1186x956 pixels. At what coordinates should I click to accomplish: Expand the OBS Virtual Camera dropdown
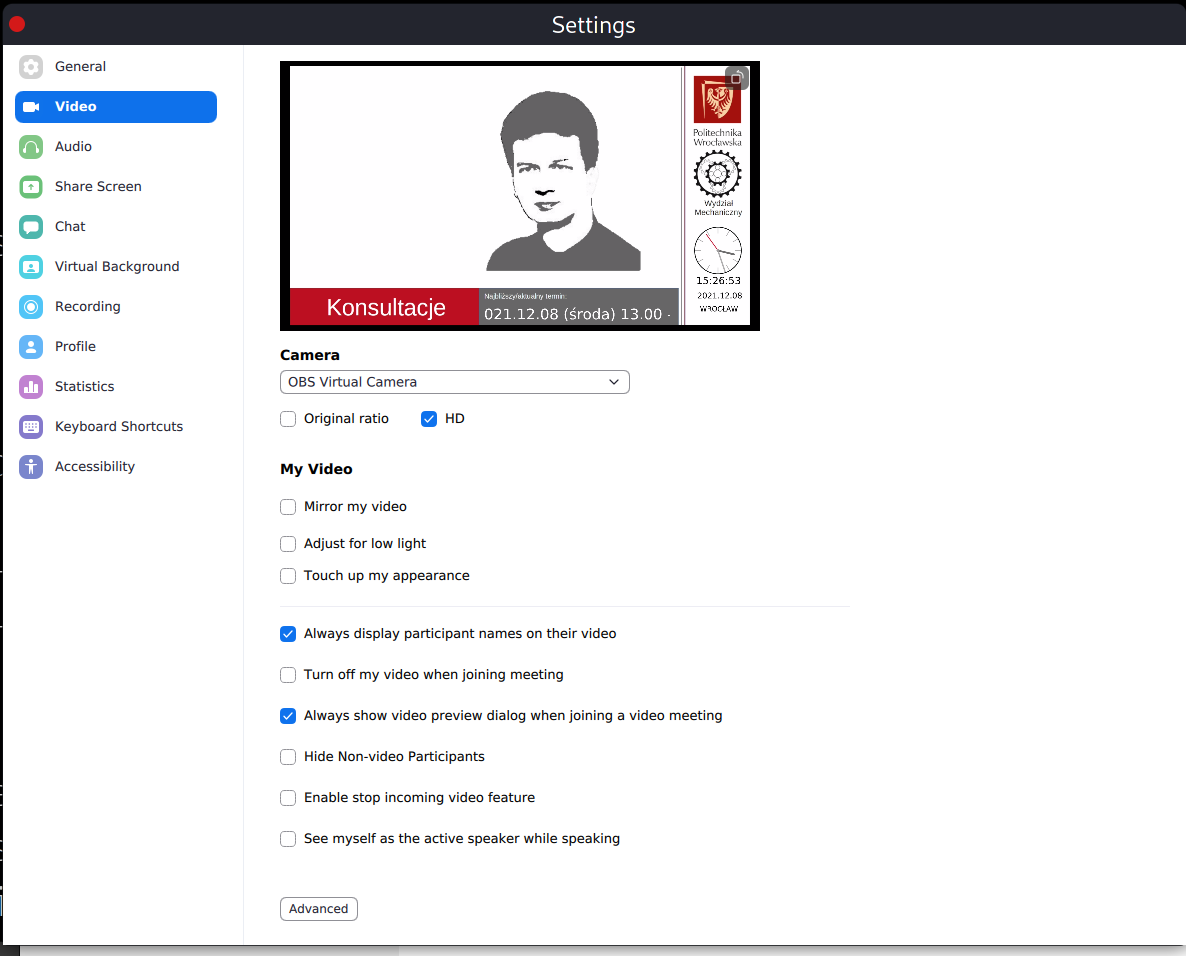455,382
